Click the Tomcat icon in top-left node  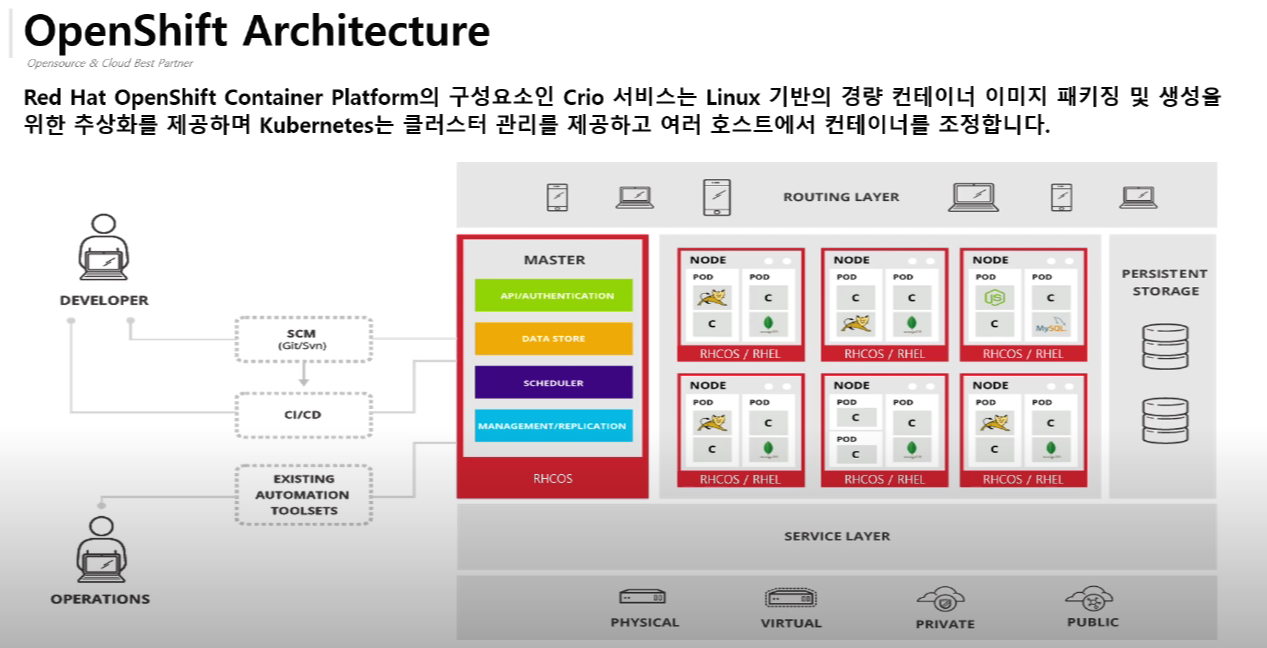tap(712, 297)
